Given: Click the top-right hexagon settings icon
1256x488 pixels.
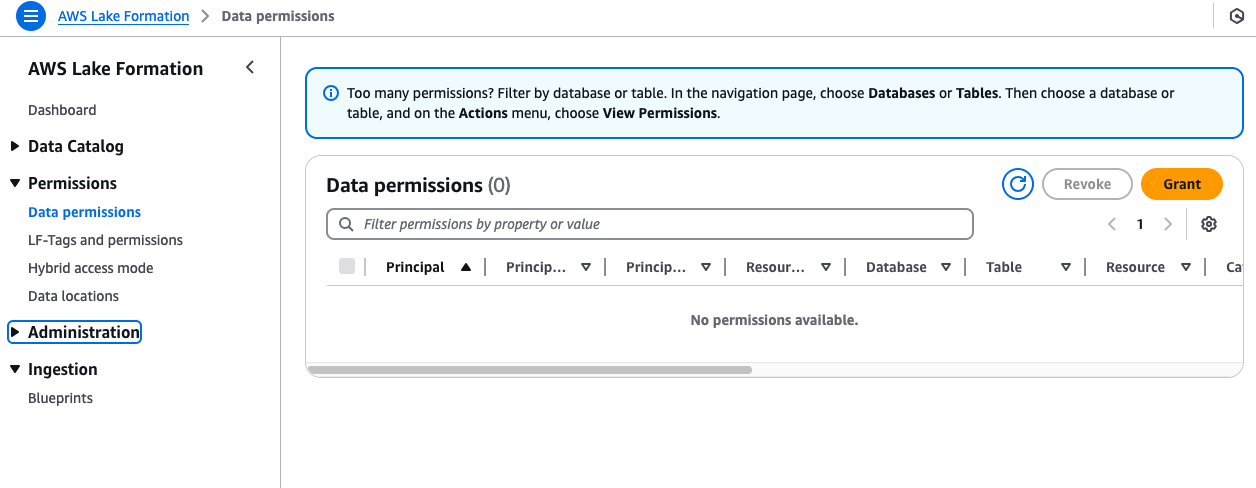Looking at the screenshot, I should tap(1236, 16).
